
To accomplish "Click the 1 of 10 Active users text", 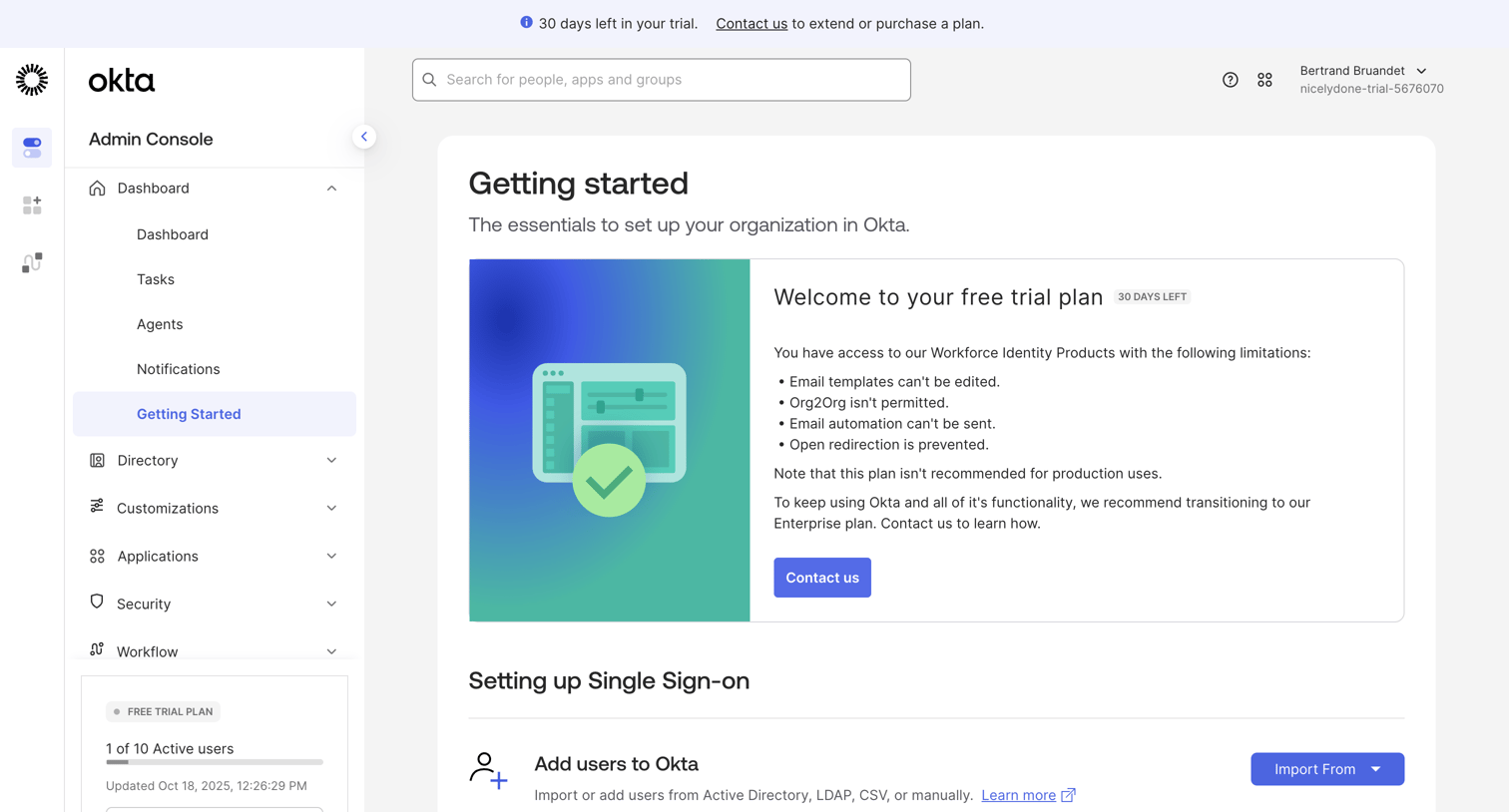I will (170, 748).
